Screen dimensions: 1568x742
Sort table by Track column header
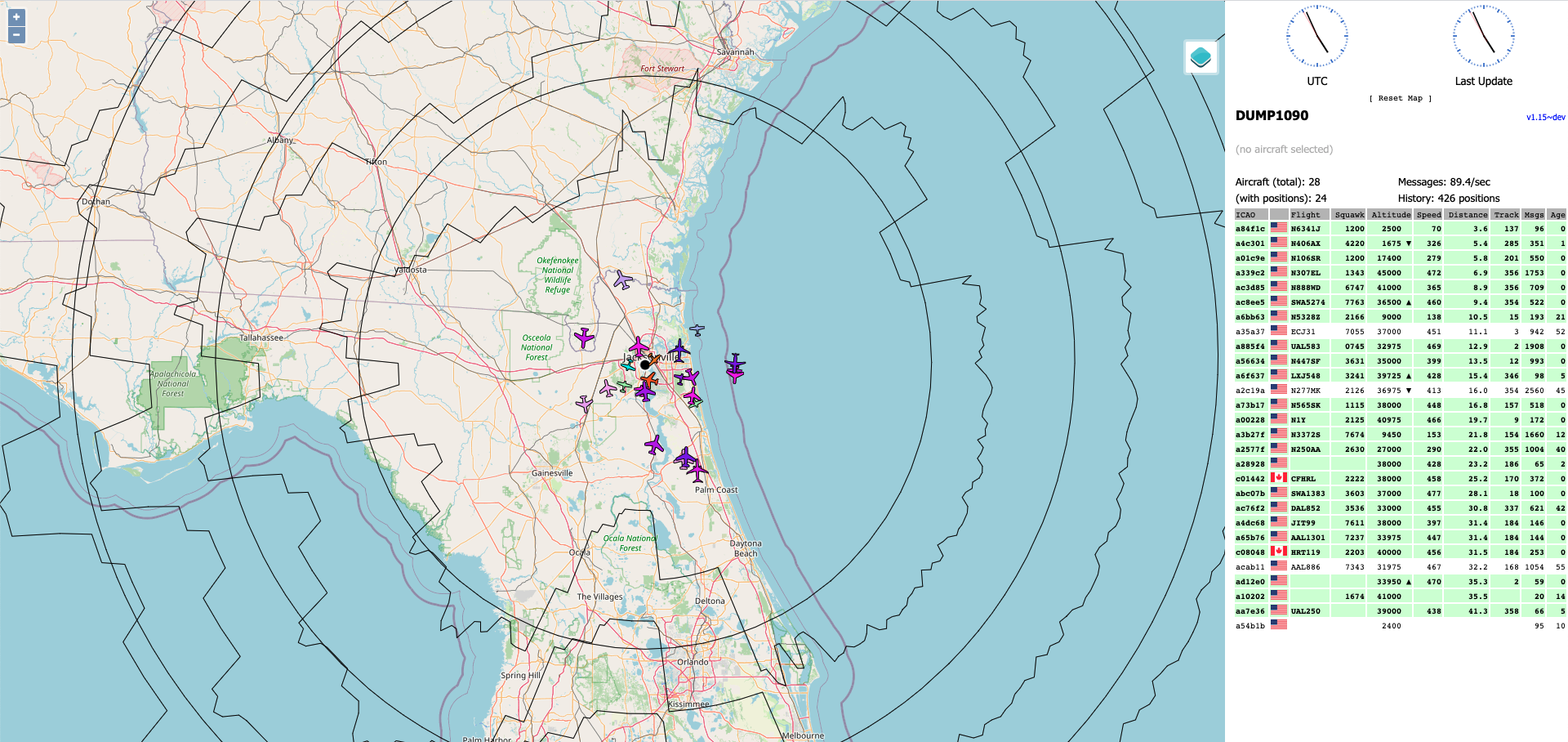click(x=1506, y=215)
